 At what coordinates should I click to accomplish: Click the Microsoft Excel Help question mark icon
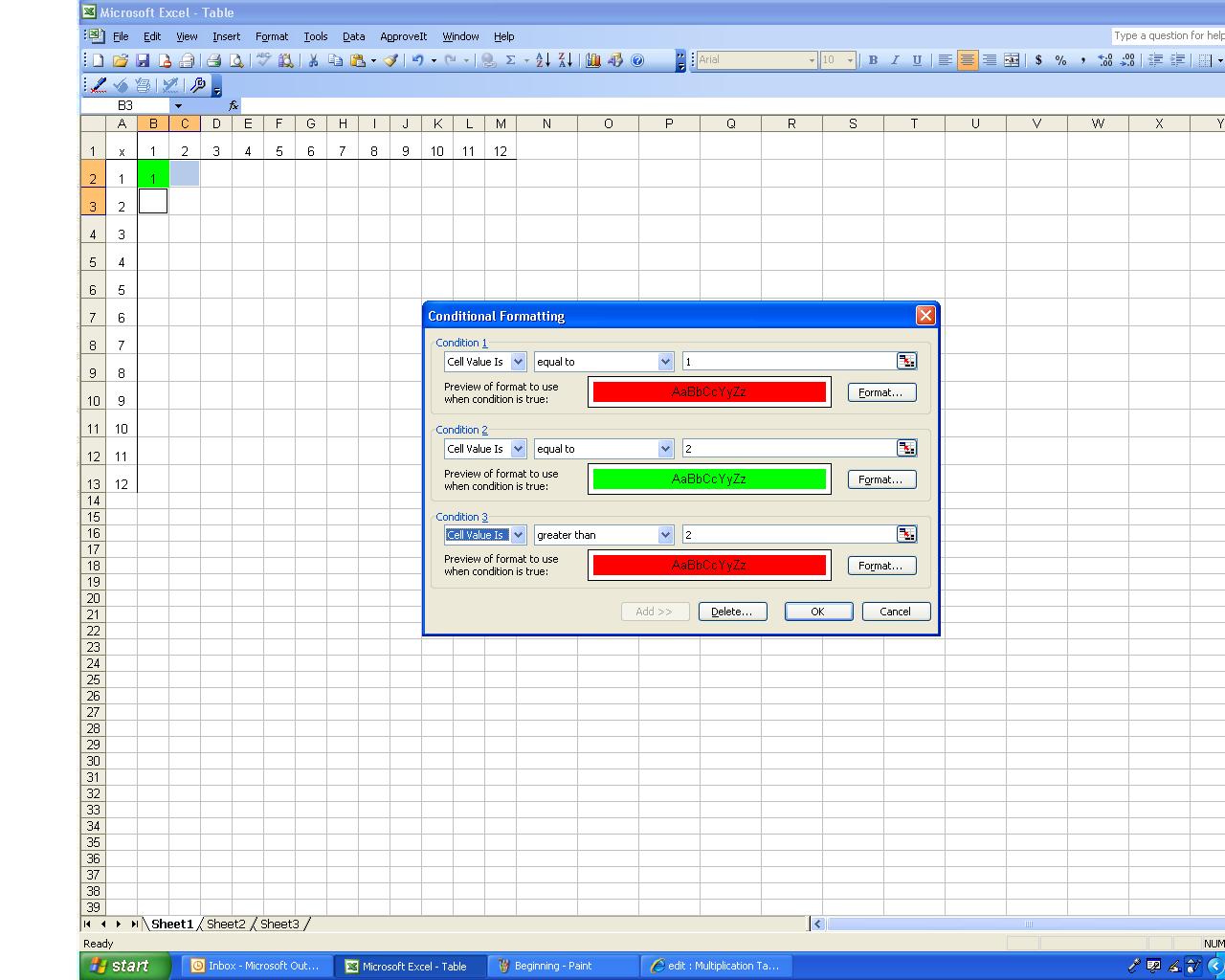pyautogui.click(x=637, y=60)
